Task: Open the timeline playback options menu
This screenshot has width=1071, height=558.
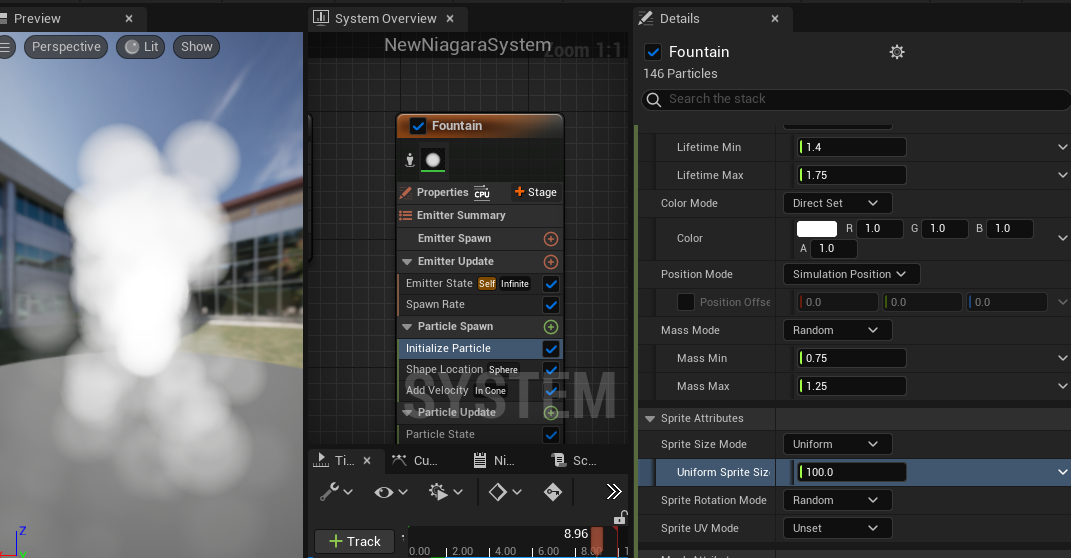Action: 445,492
